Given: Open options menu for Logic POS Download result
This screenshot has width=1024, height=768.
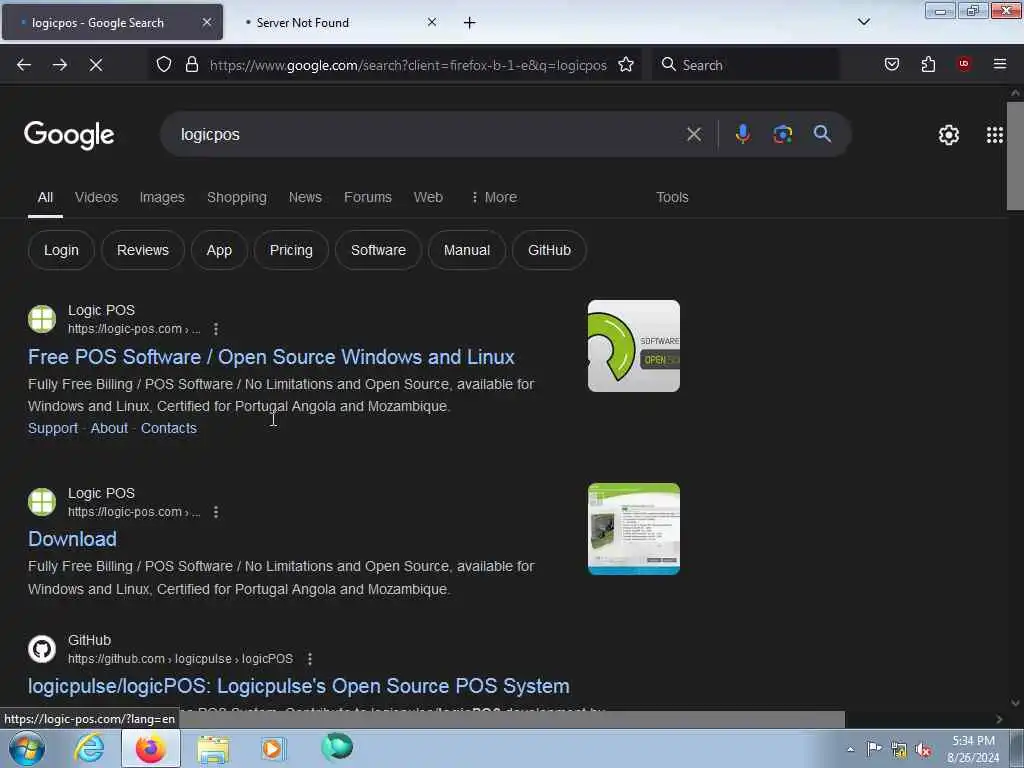Looking at the screenshot, I should pyautogui.click(x=216, y=512).
